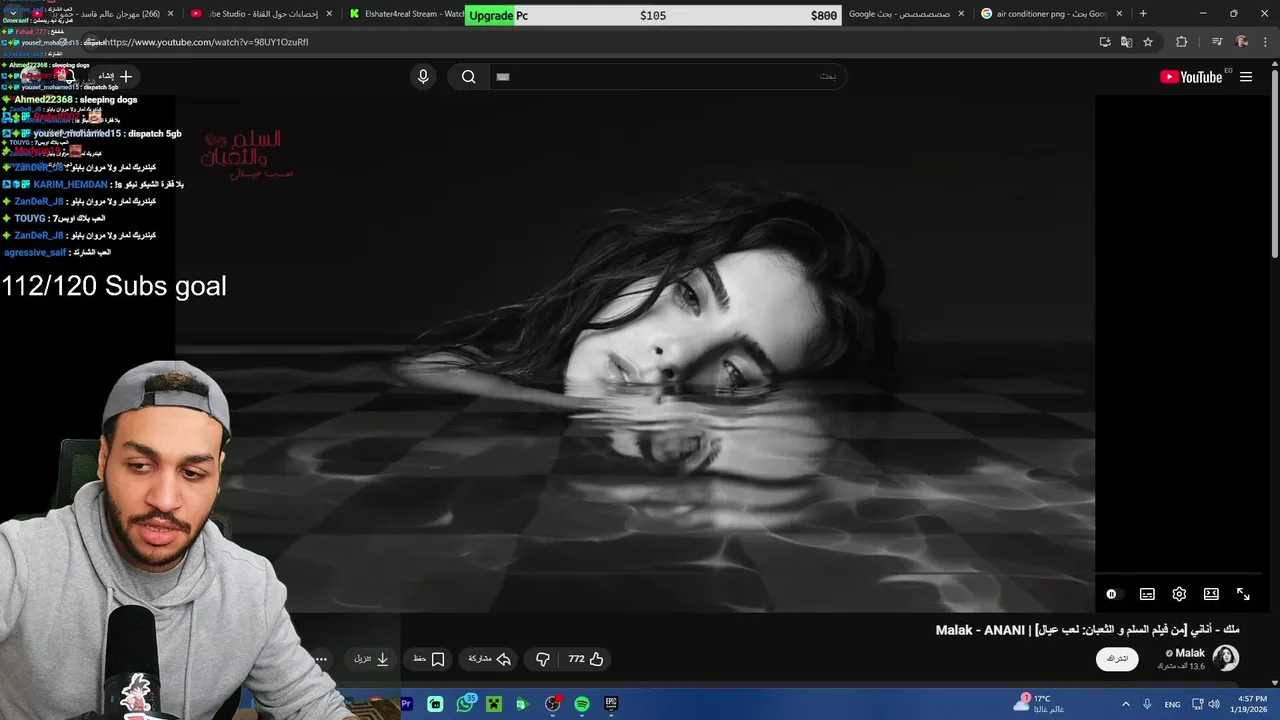Click the 112/120 Subs goal text
Screen dimensions: 1280x720
click(114, 286)
